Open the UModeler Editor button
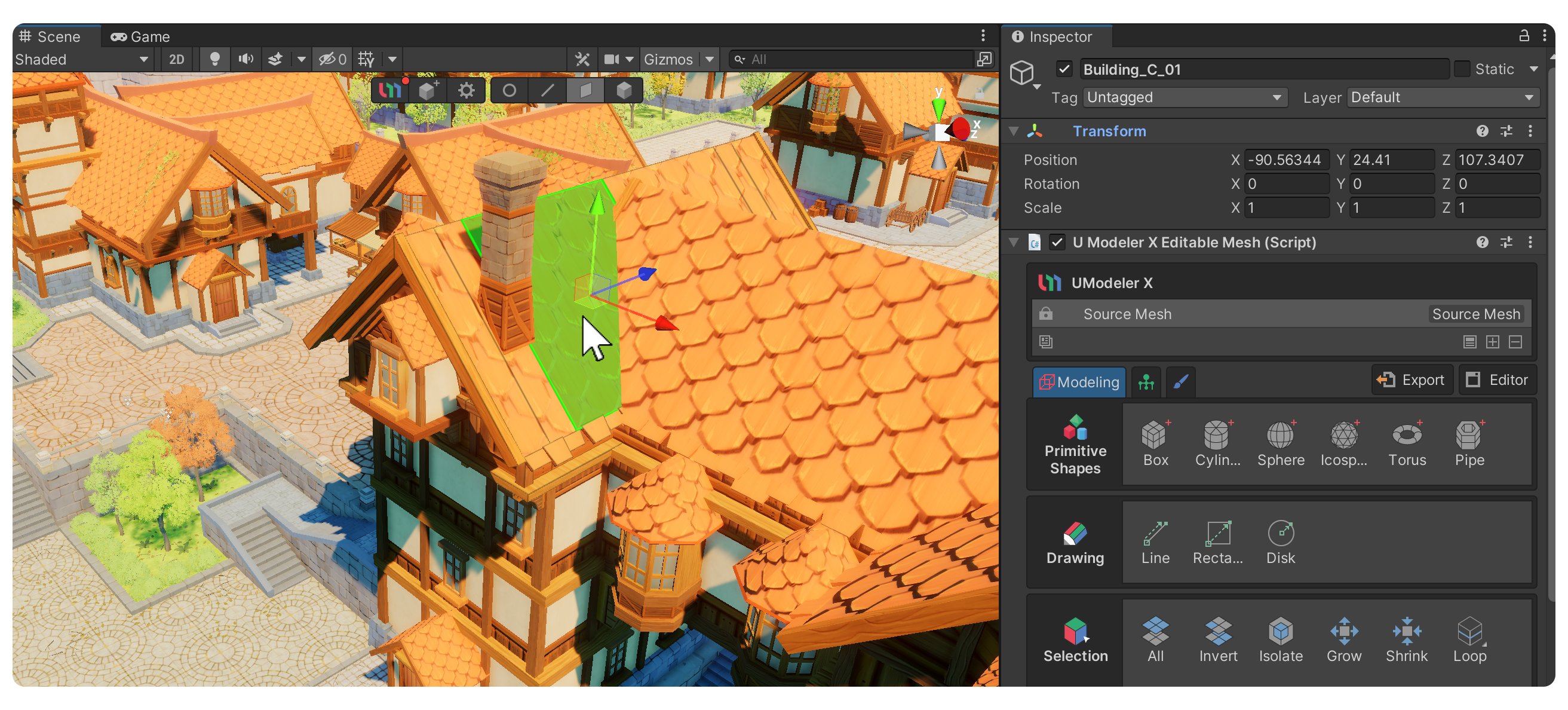1568x710 pixels. [1497, 380]
